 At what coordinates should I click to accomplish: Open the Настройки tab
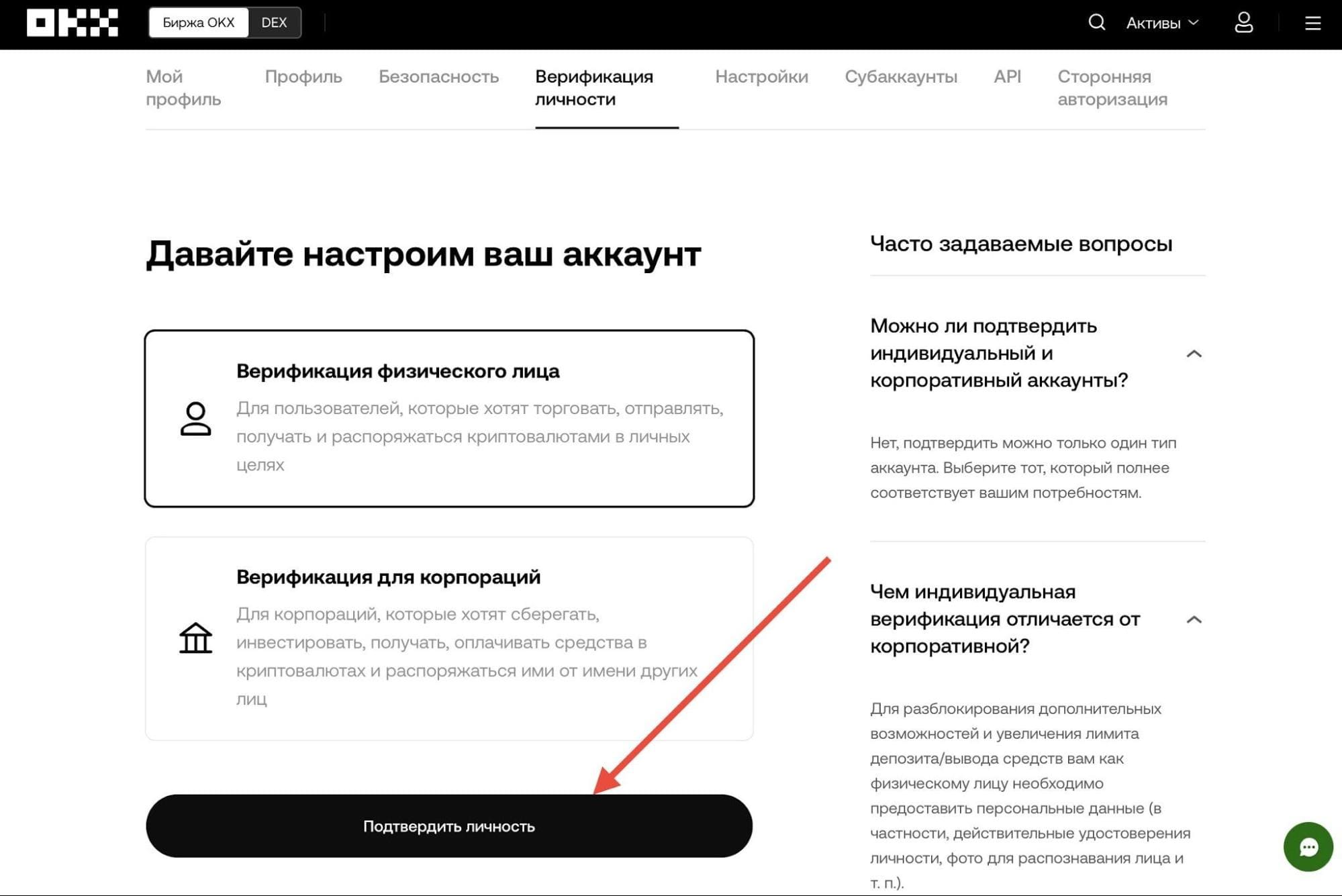(761, 77)
